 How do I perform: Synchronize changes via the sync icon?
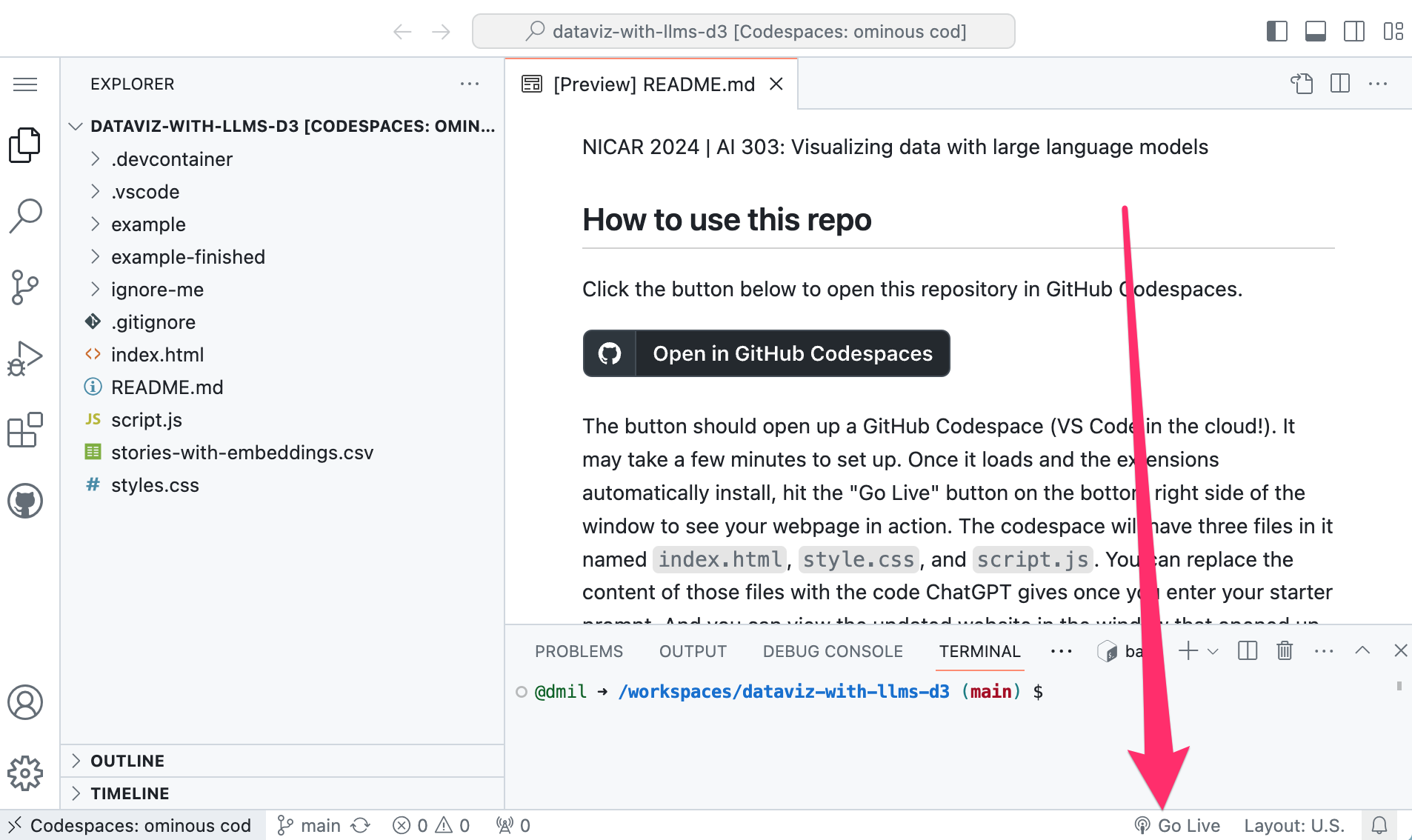click(x=361, y=825)
